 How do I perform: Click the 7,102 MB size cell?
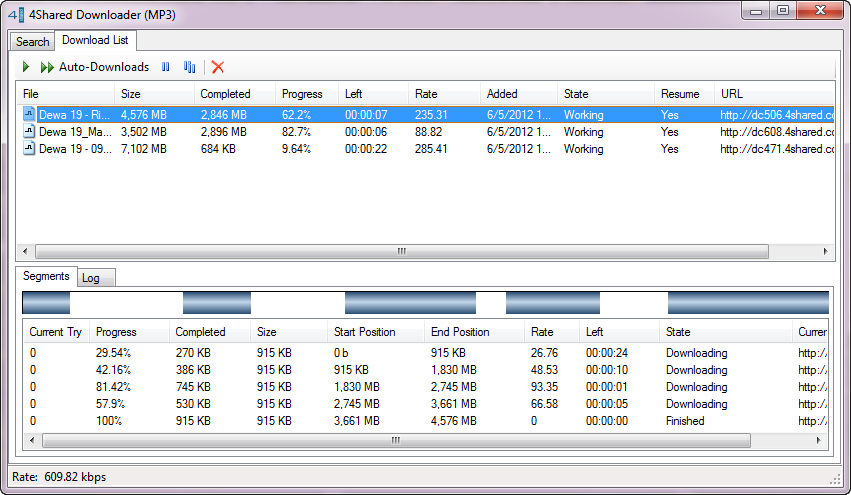tap(143, 149)
